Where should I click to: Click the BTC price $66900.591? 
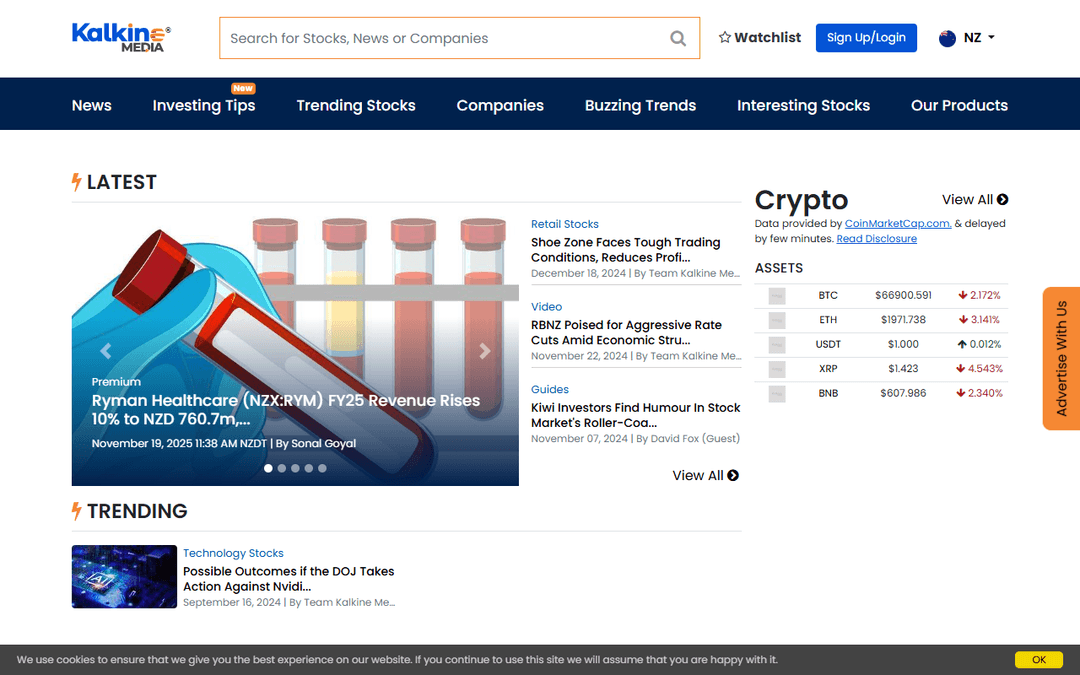point(903,295)
